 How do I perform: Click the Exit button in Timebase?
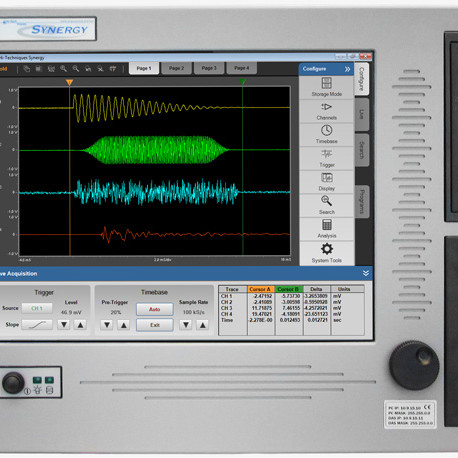pos(155,325)
